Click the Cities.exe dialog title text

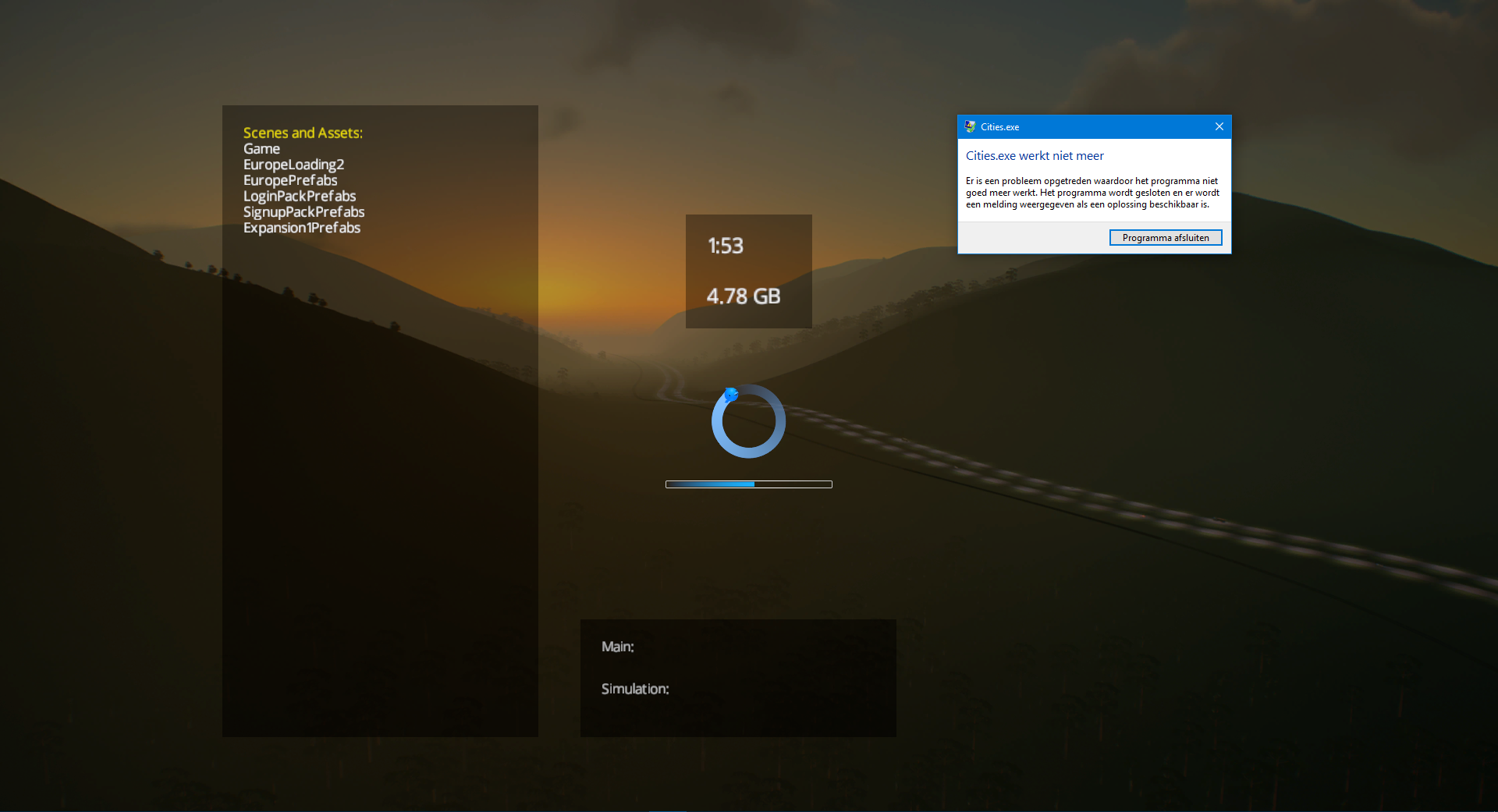point(999,127)
